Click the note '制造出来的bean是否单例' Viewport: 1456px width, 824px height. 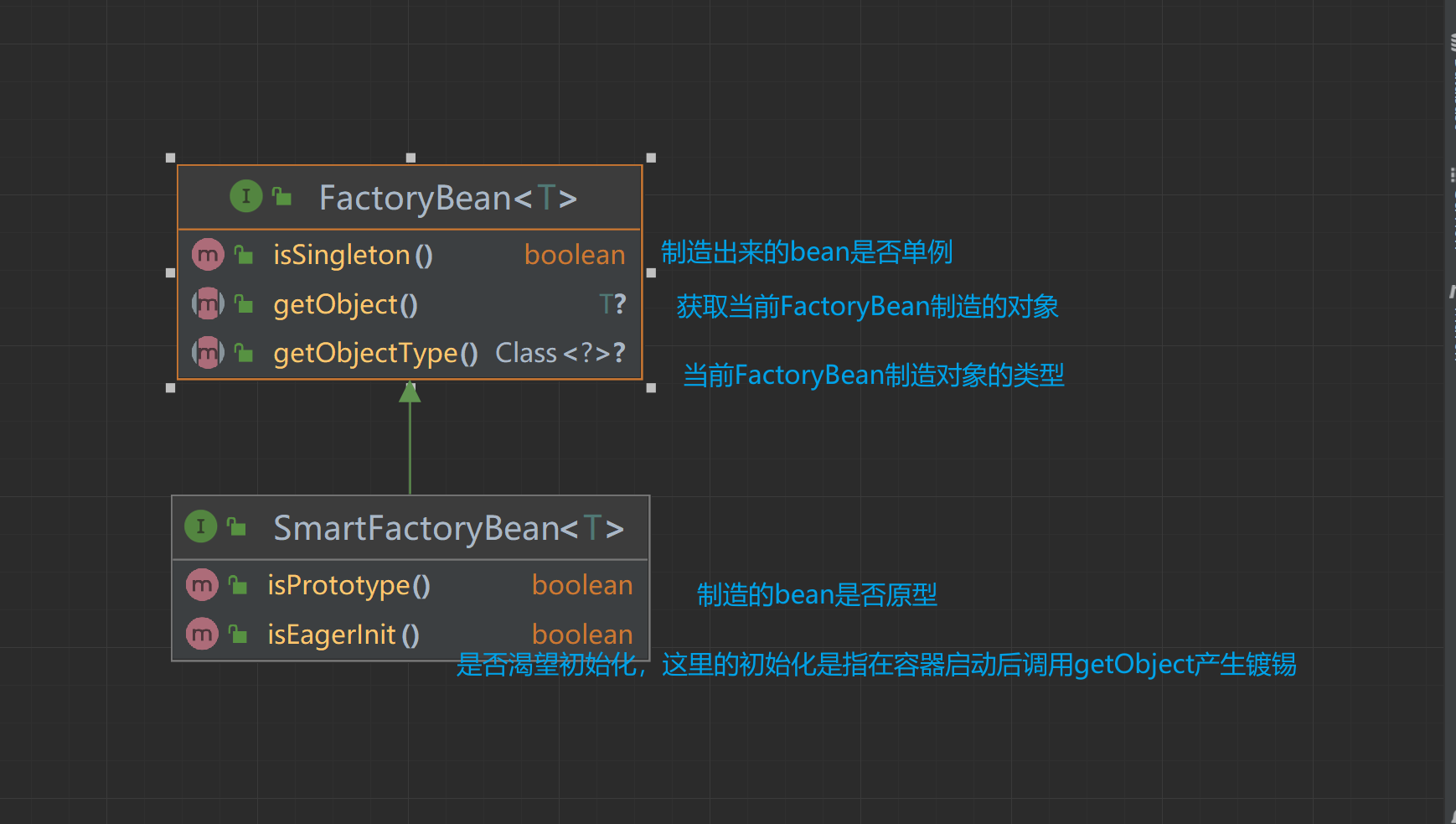click(x=807, y=251)
